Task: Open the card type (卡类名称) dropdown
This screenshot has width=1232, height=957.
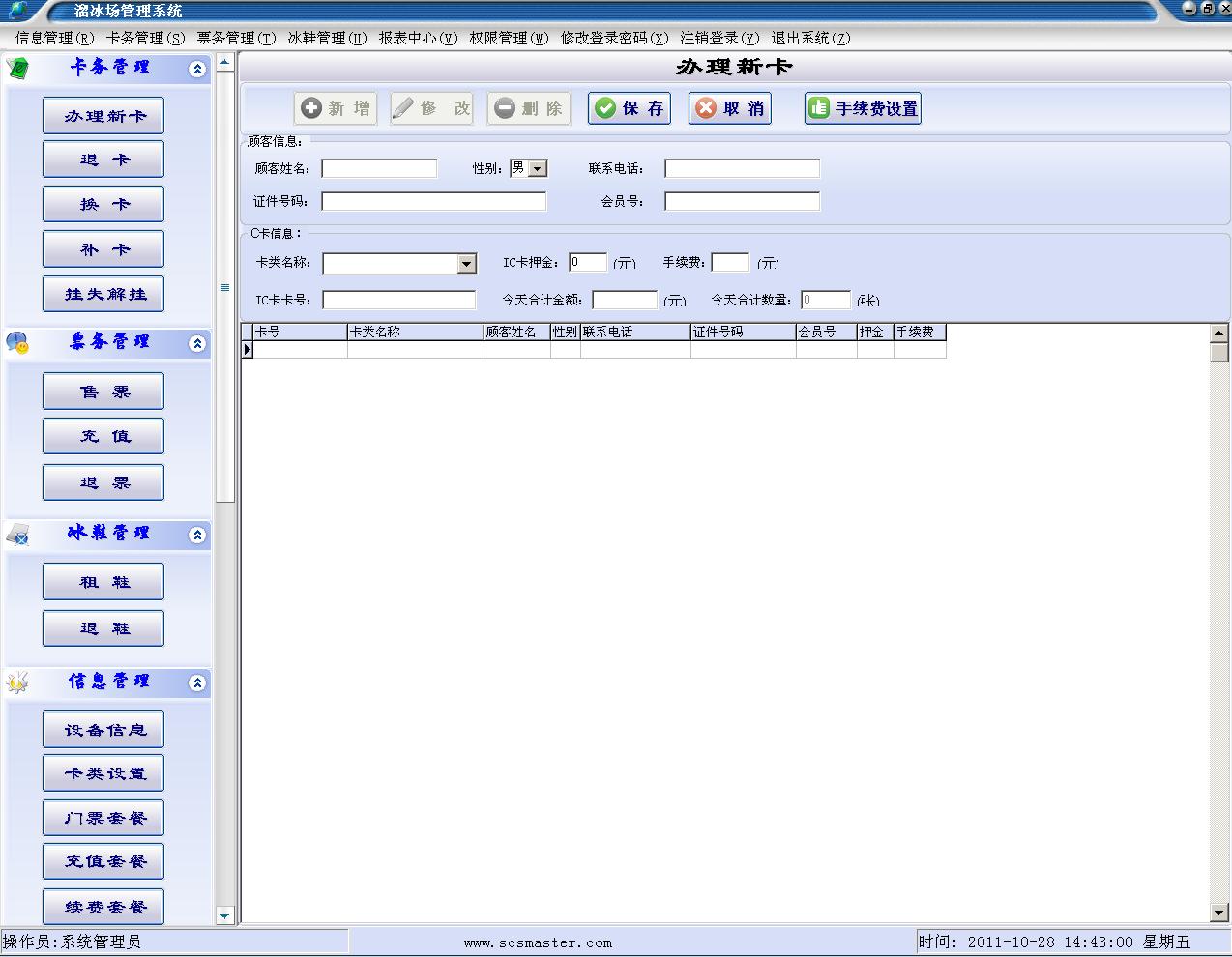Action: [x=466, y=264]
